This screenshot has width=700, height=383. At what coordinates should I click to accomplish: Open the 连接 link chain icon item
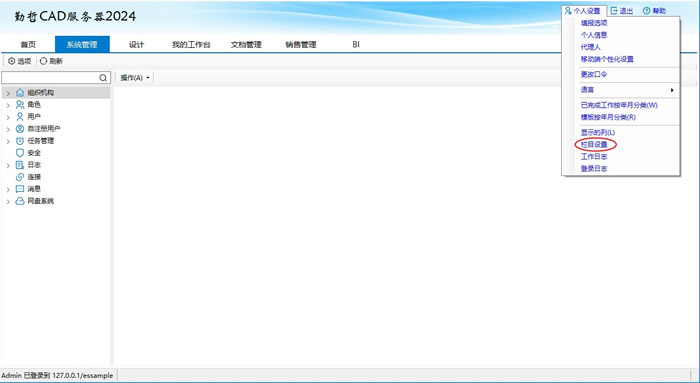(20, 177)
